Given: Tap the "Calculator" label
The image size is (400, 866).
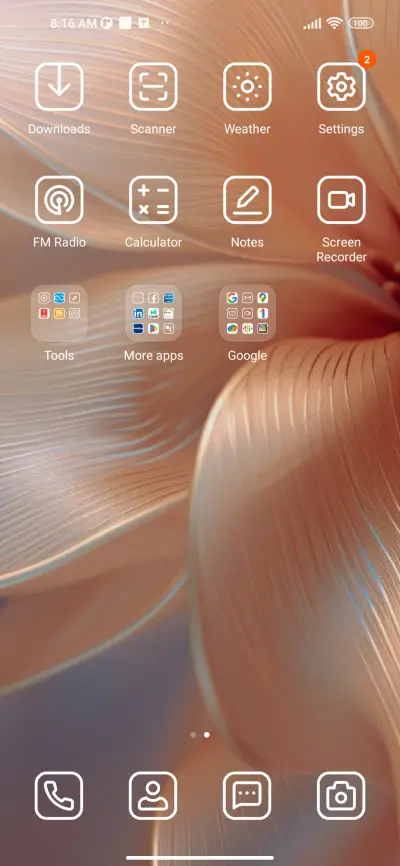Looking at the screenshot, I should (153, 242).
